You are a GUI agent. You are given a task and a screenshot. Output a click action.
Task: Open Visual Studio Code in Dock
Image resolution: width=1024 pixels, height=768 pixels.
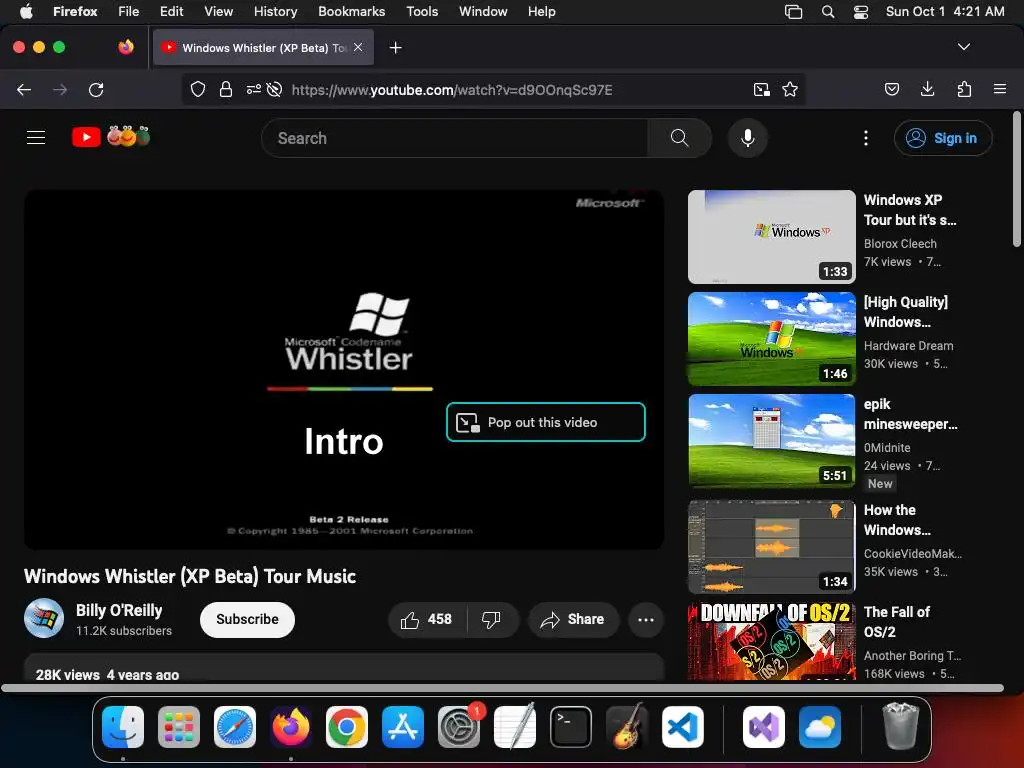click(x=682, y=727)
